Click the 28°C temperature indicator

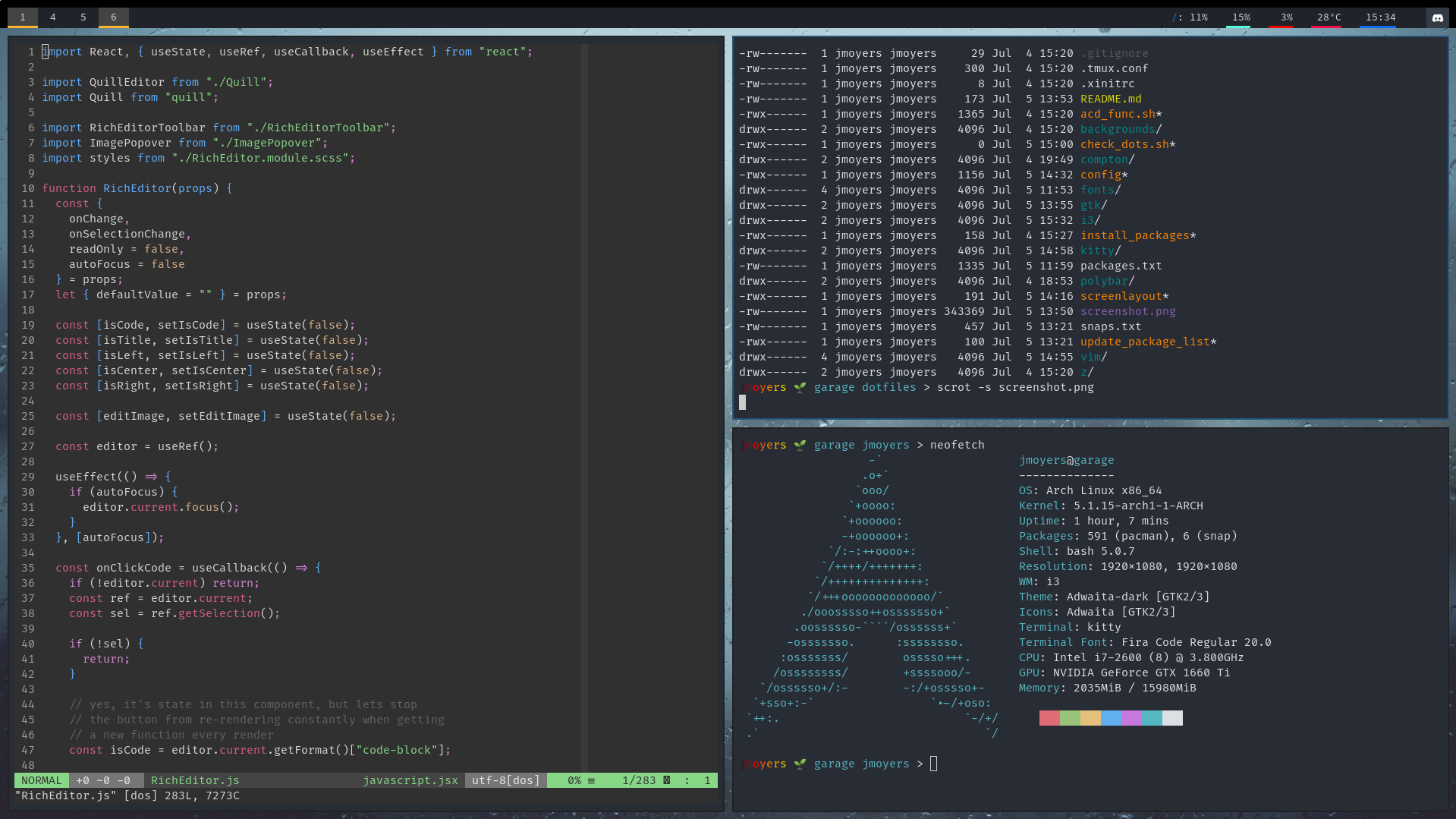click(x=1329, y=17)
